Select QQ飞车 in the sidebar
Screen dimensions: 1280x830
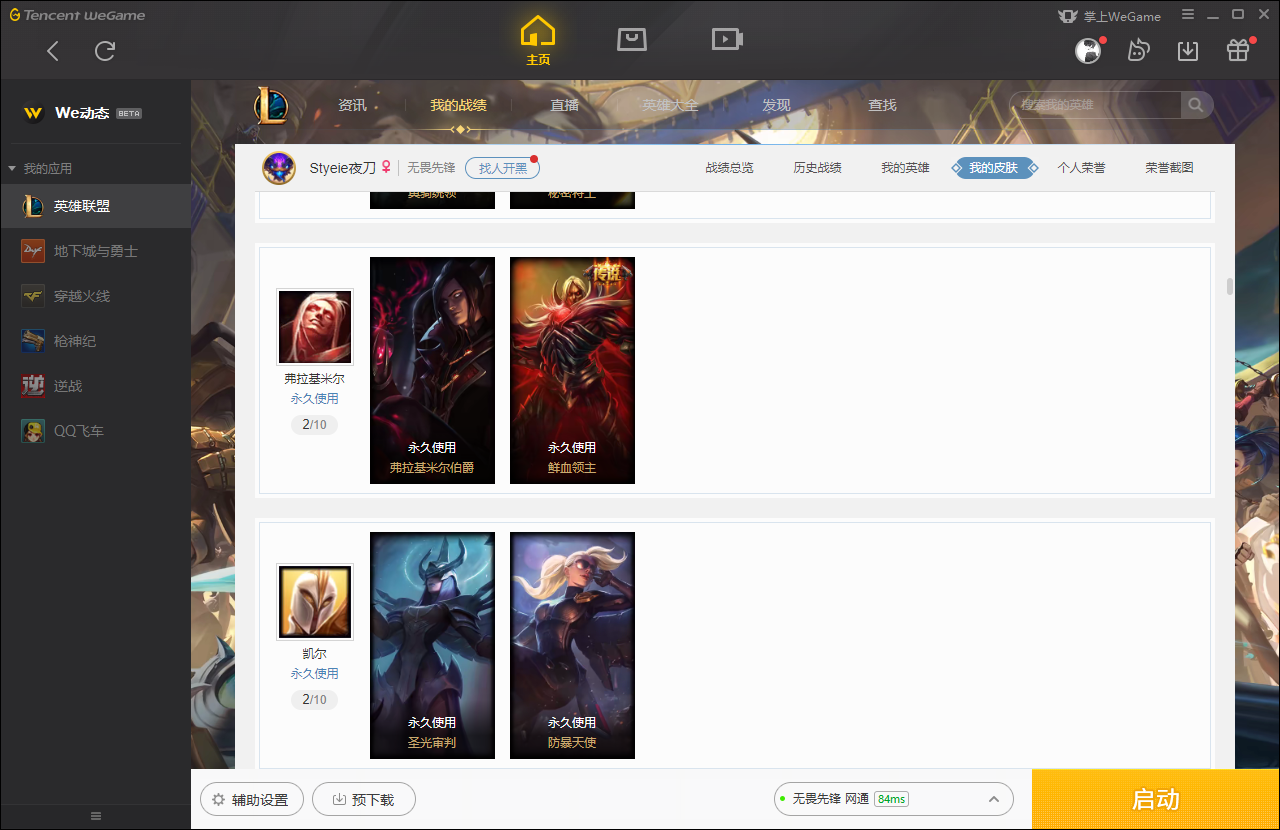point(95,431)
